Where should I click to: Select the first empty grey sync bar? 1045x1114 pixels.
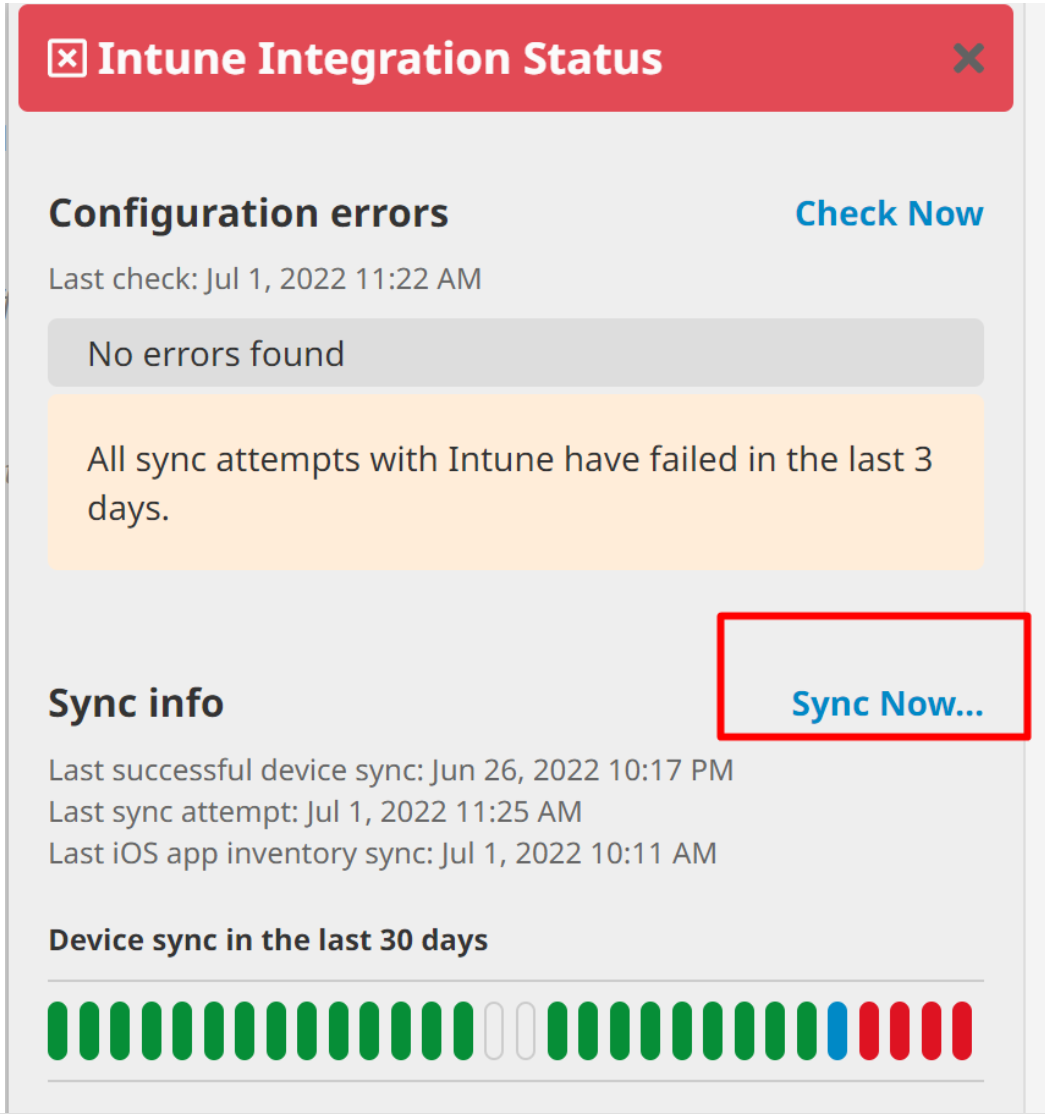click(494, 1031)
